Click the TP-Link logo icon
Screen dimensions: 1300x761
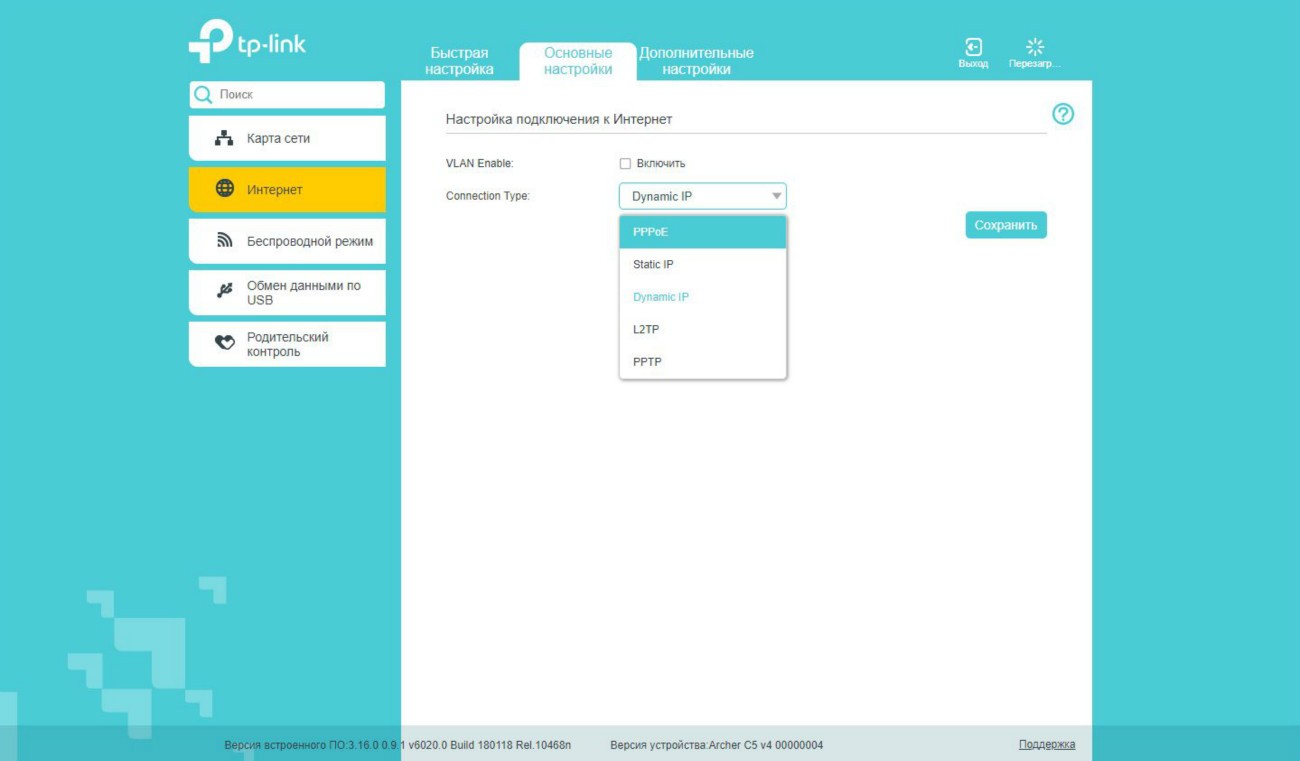tap(210, 42)
